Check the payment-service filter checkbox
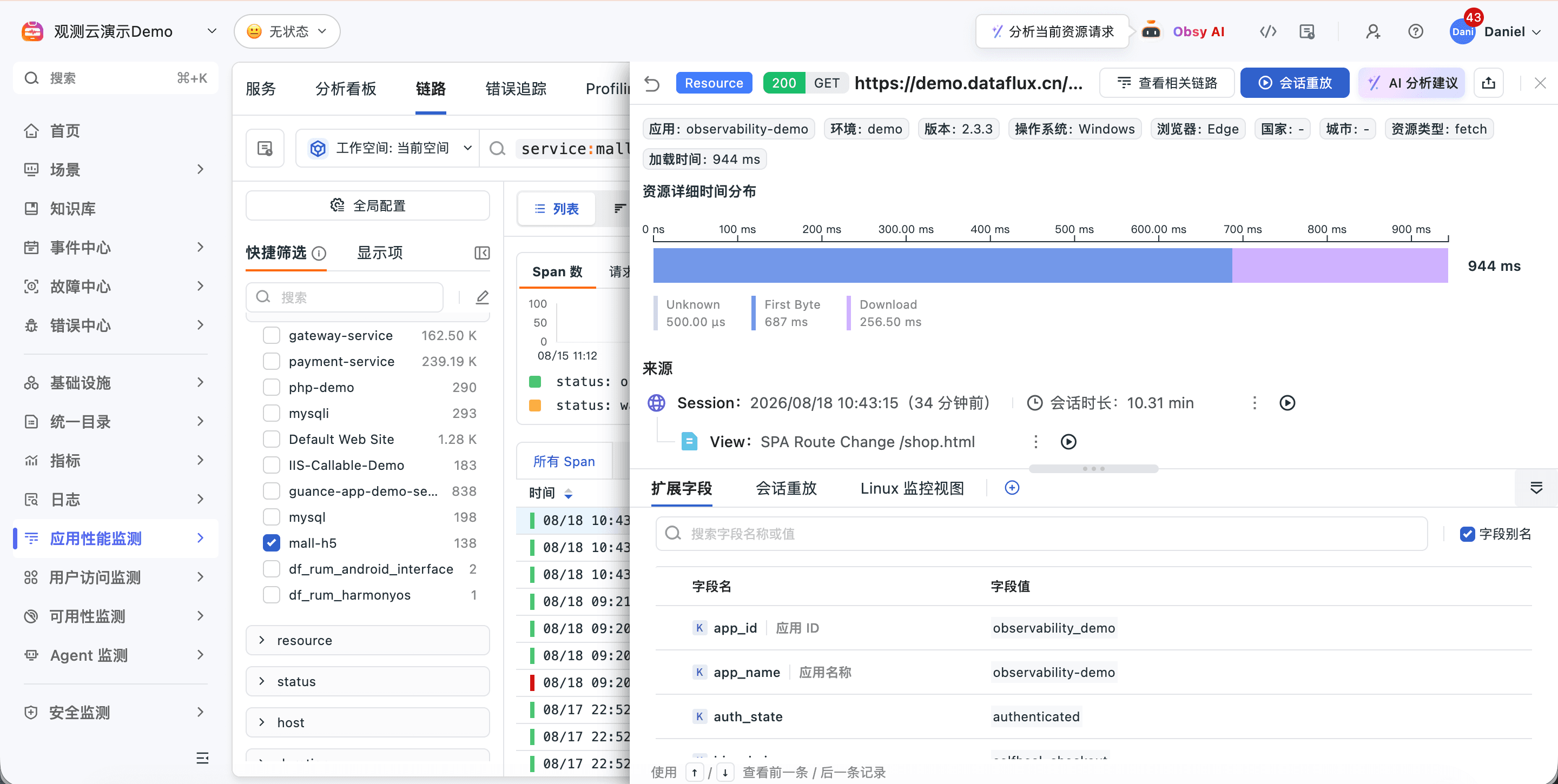Screen dimensions: 1558x784 click(x=272, y=362)
